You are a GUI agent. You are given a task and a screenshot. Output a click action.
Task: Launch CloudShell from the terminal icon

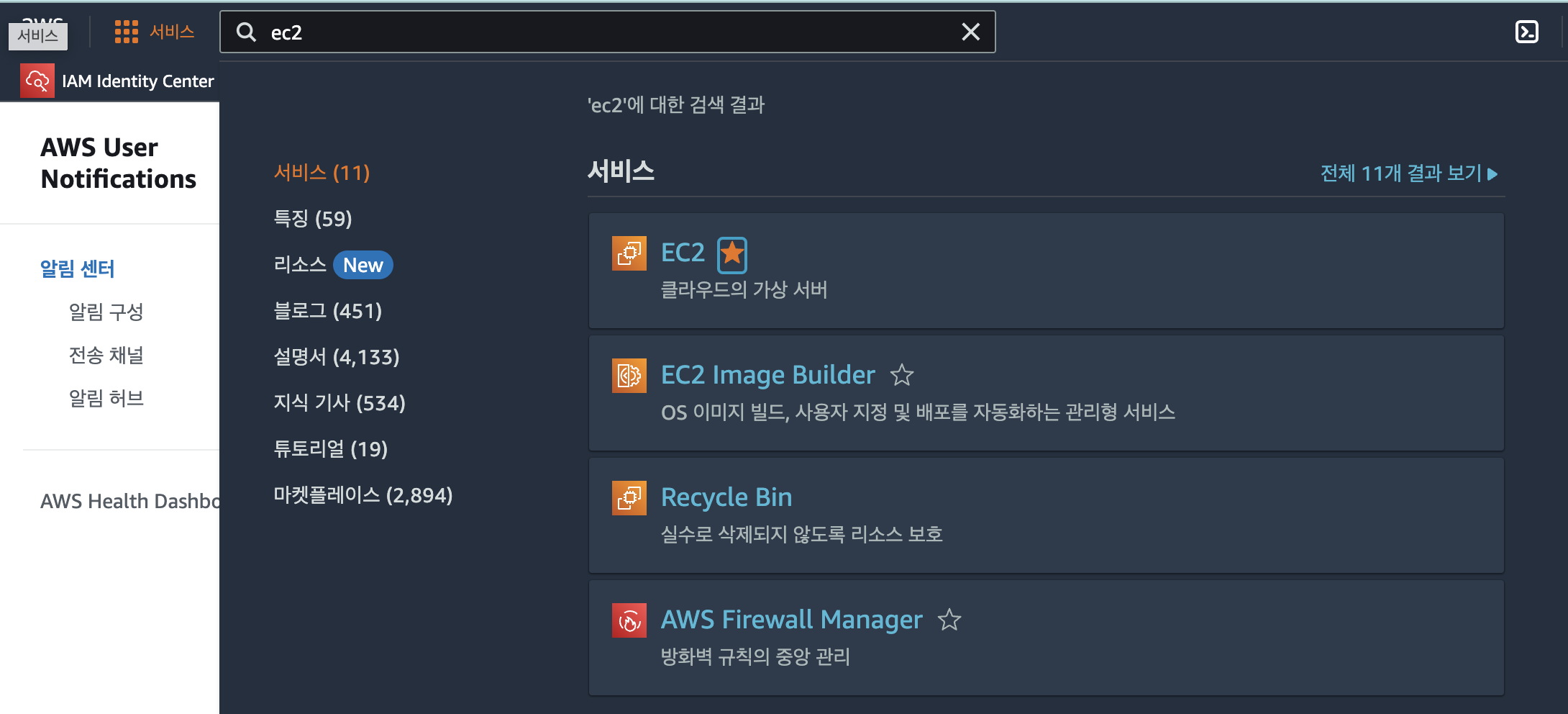click(1528, 32)
